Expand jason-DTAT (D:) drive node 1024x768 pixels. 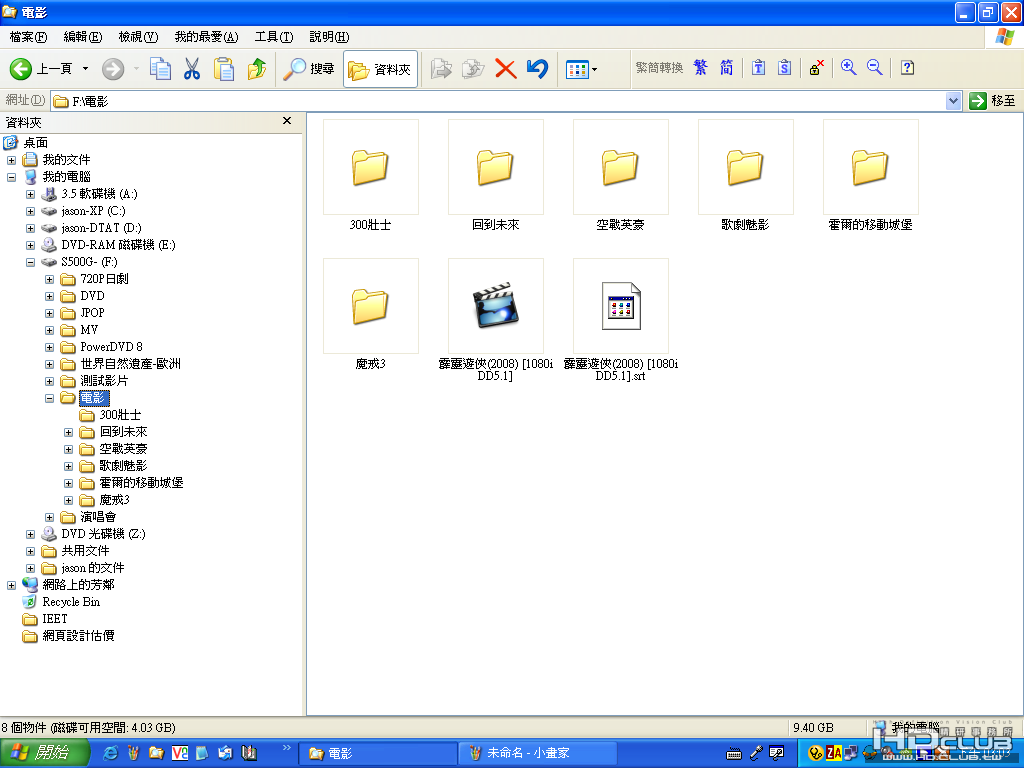coord(30,228)
